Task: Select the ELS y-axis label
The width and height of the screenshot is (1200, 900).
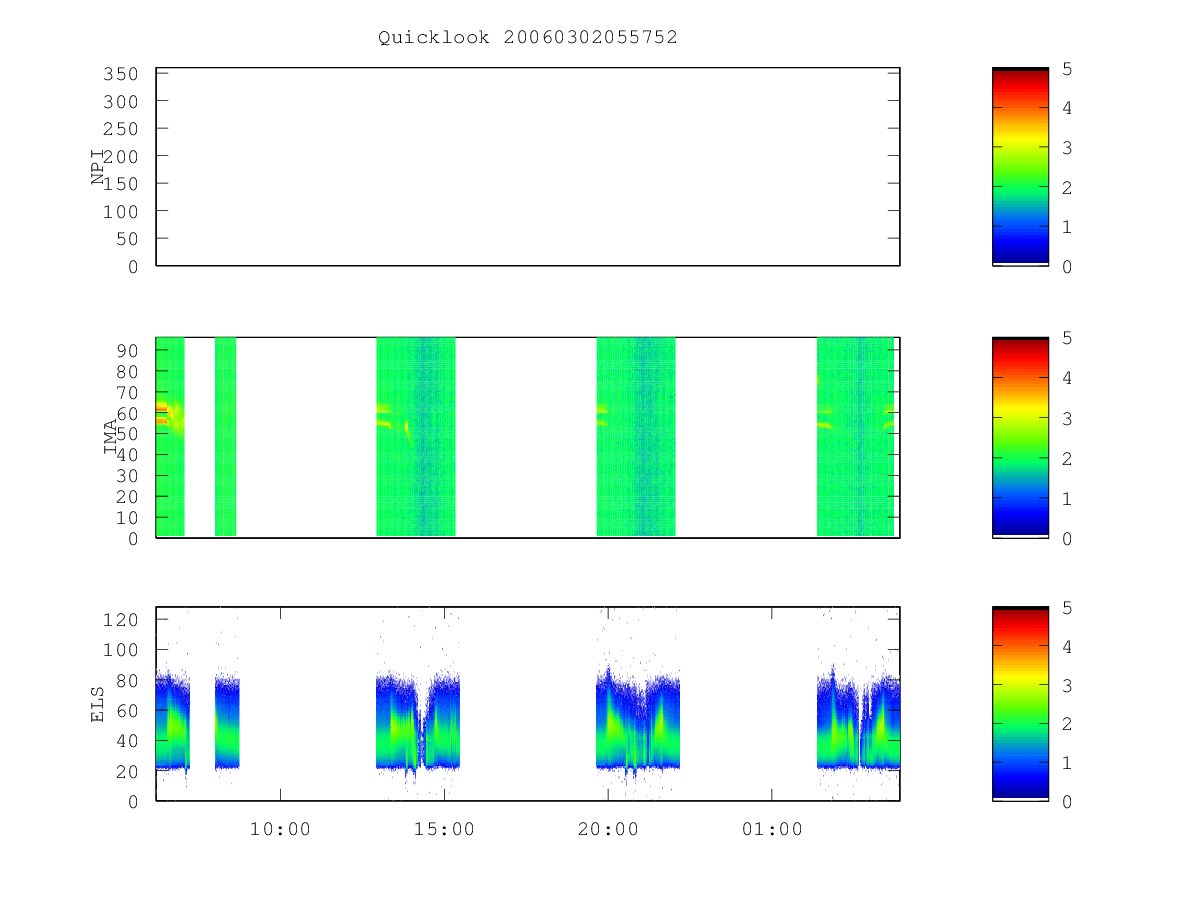Action: [x=98, y=703]
